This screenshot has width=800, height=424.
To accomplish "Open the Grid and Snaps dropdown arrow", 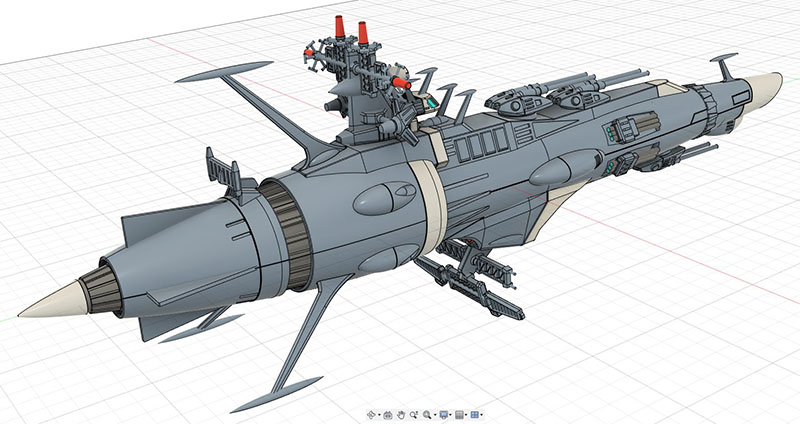I will click(466, 415).
